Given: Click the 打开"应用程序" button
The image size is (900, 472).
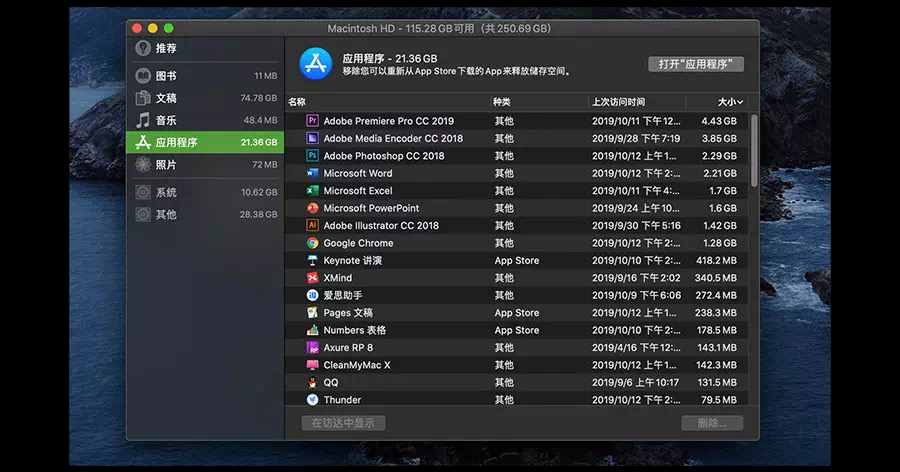Looking at the screenshot, I should 696,64.
